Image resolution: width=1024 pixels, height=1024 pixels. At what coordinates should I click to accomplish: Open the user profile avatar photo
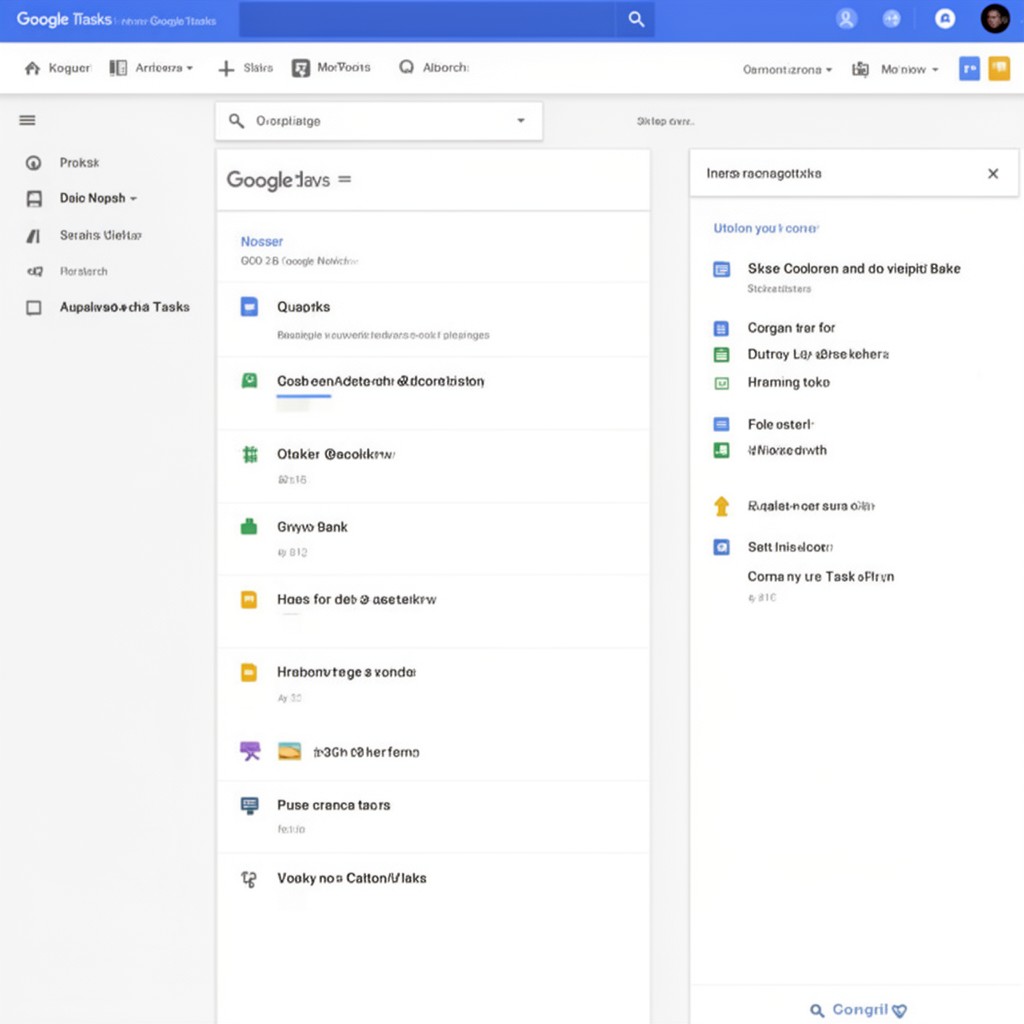(995, 18)
